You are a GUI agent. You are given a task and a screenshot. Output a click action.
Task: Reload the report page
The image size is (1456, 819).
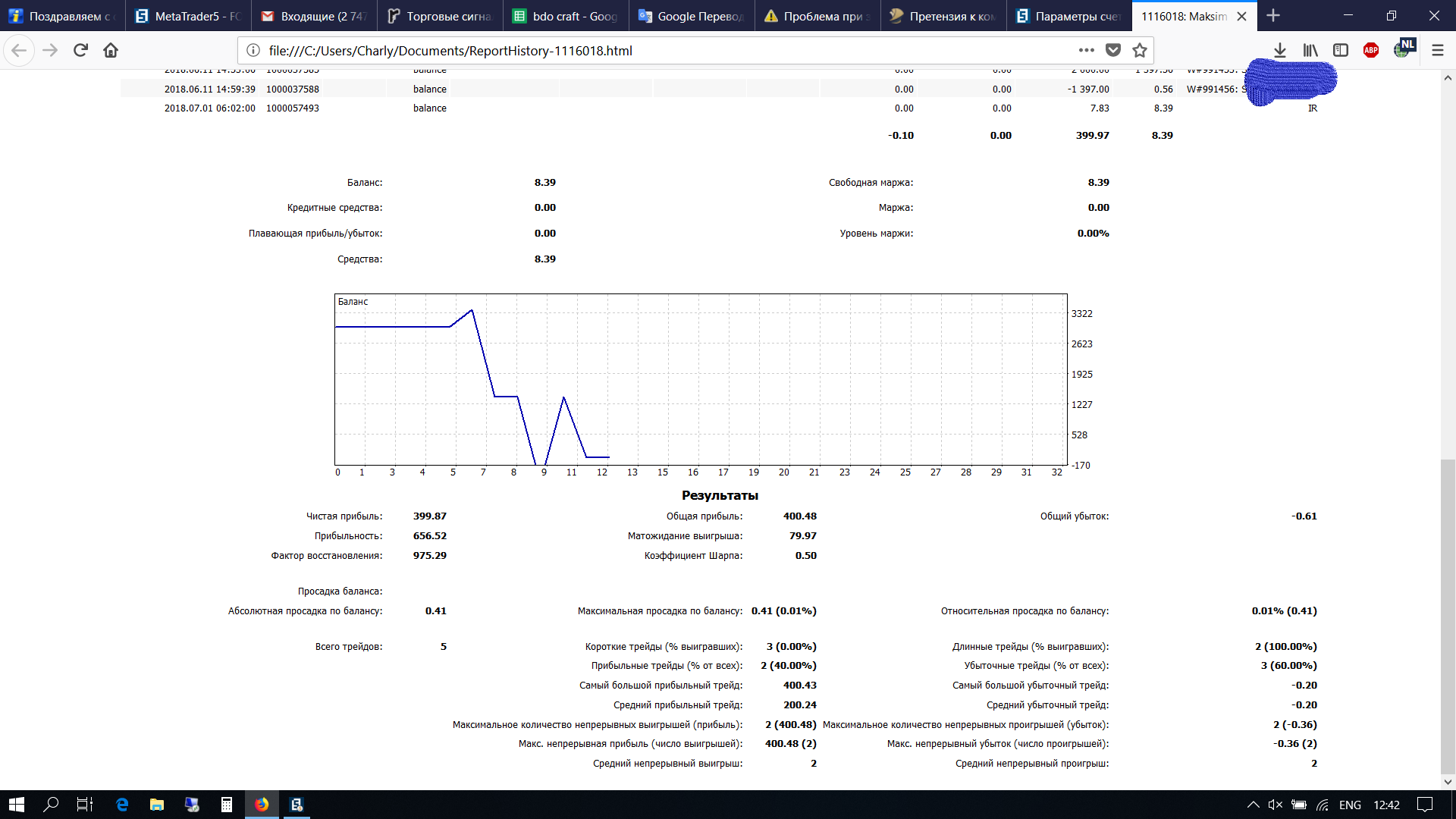point(80,51)
